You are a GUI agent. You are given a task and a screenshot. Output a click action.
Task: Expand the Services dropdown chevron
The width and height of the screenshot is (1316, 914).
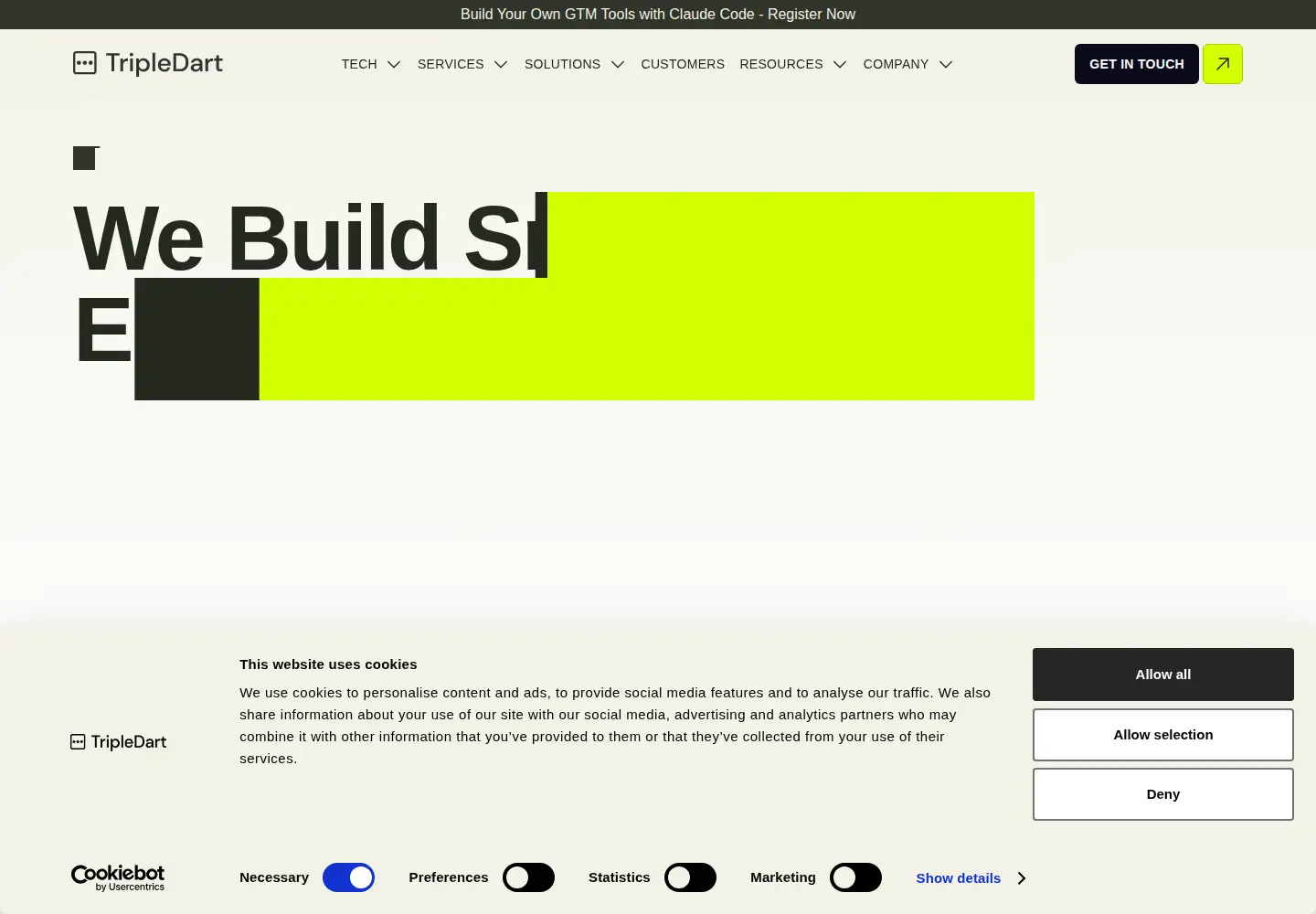501,64
